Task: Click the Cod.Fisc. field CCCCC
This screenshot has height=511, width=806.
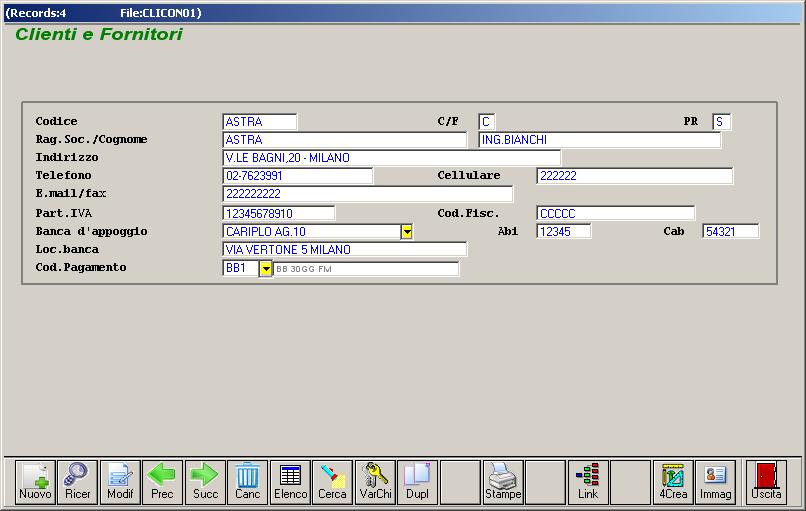Action: click(616, 213)
